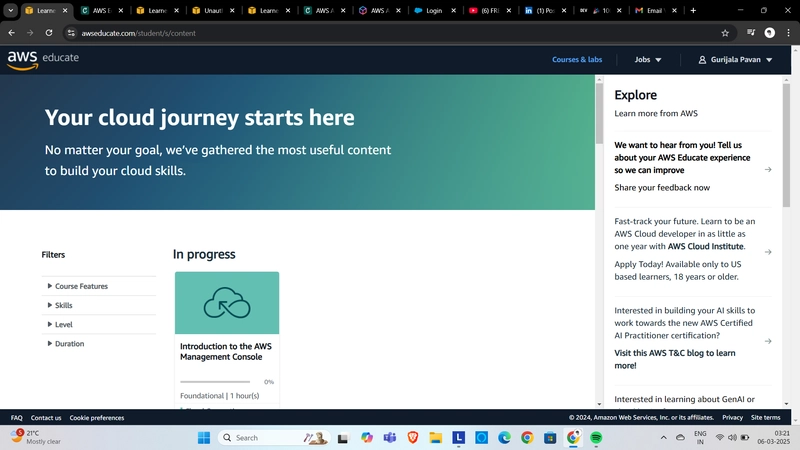The width and height of the screenshot is (800, 450).
Task: Open the Privacy footer link
Action: (732, 418)
